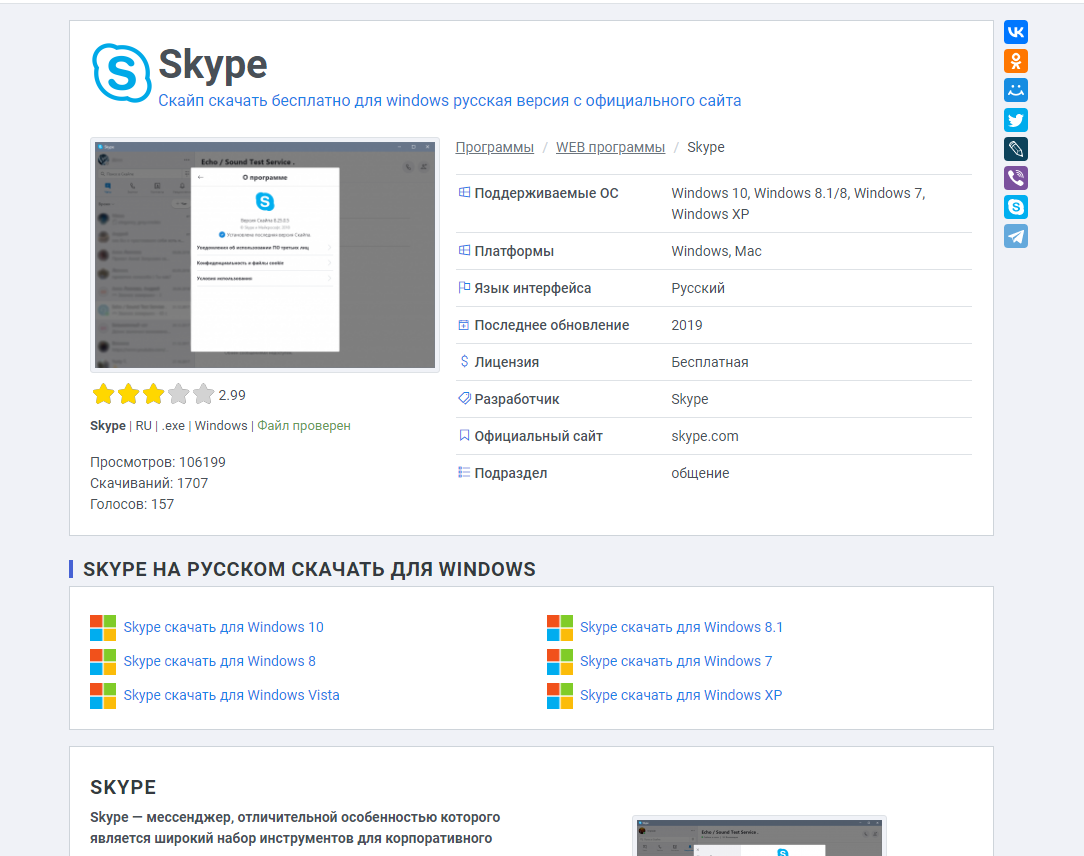Click Windows logo beside Windows 10 link

click(103, 628)
